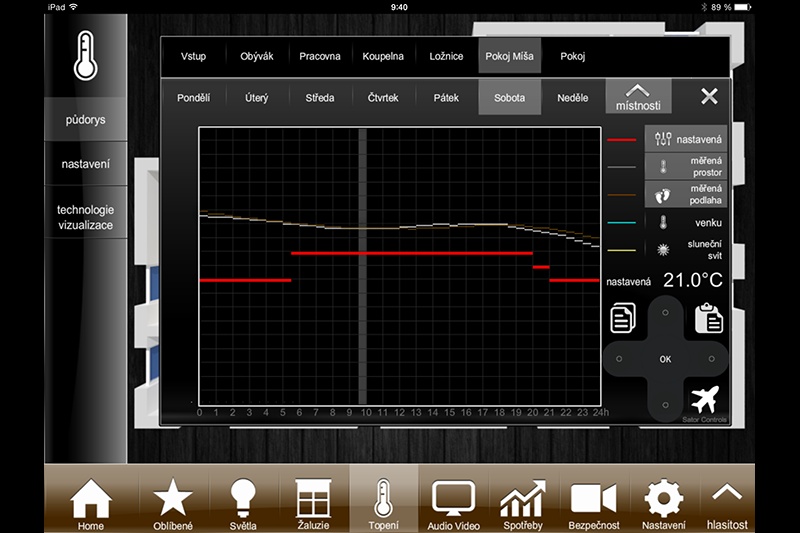The image size is (800, 533).
Task: Activate airplane vacation mode icon
Action: coord(705,399)
